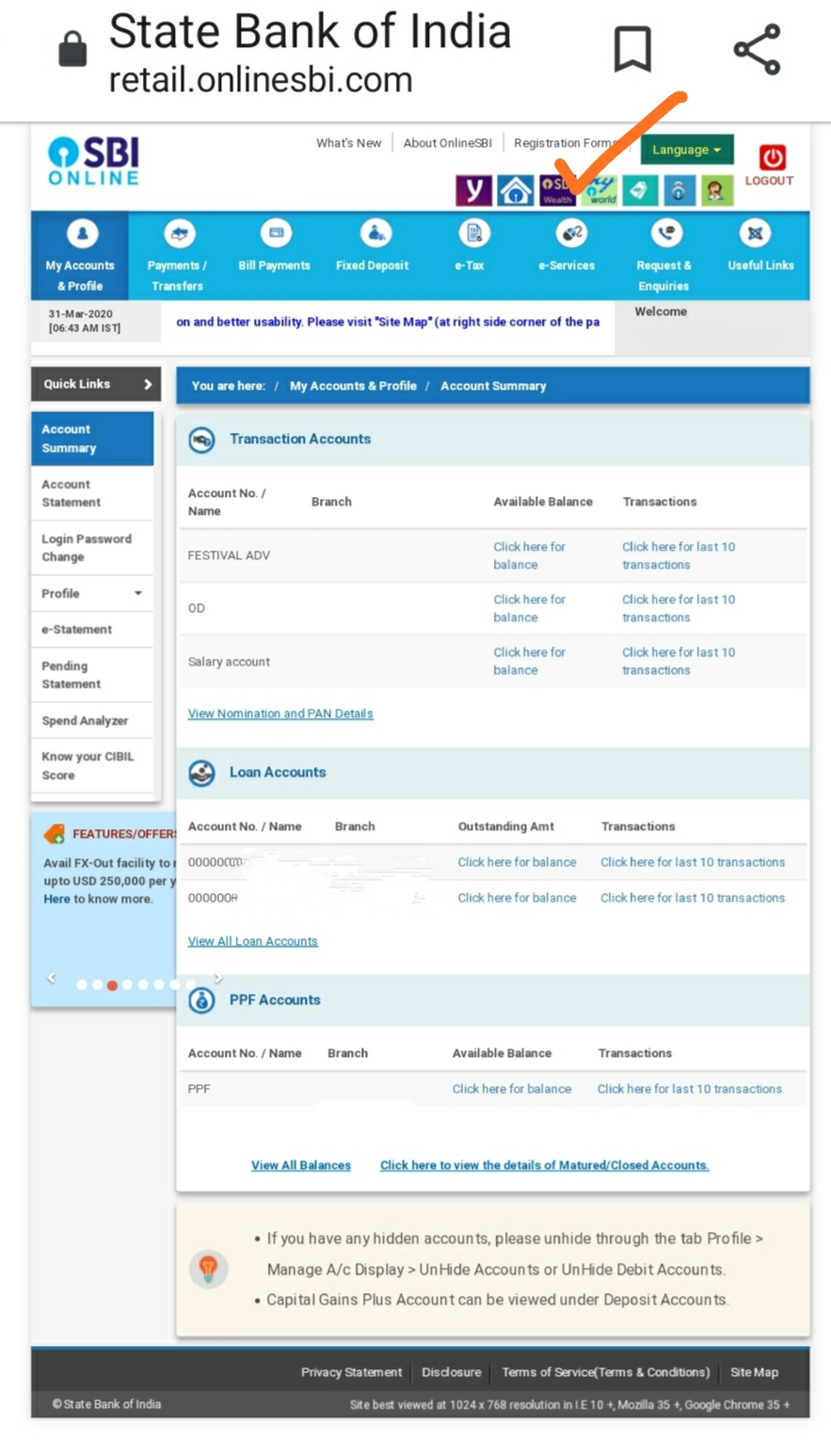
Task: Open the YONO purple 'y' icon
Action: [x=473, y=190]
